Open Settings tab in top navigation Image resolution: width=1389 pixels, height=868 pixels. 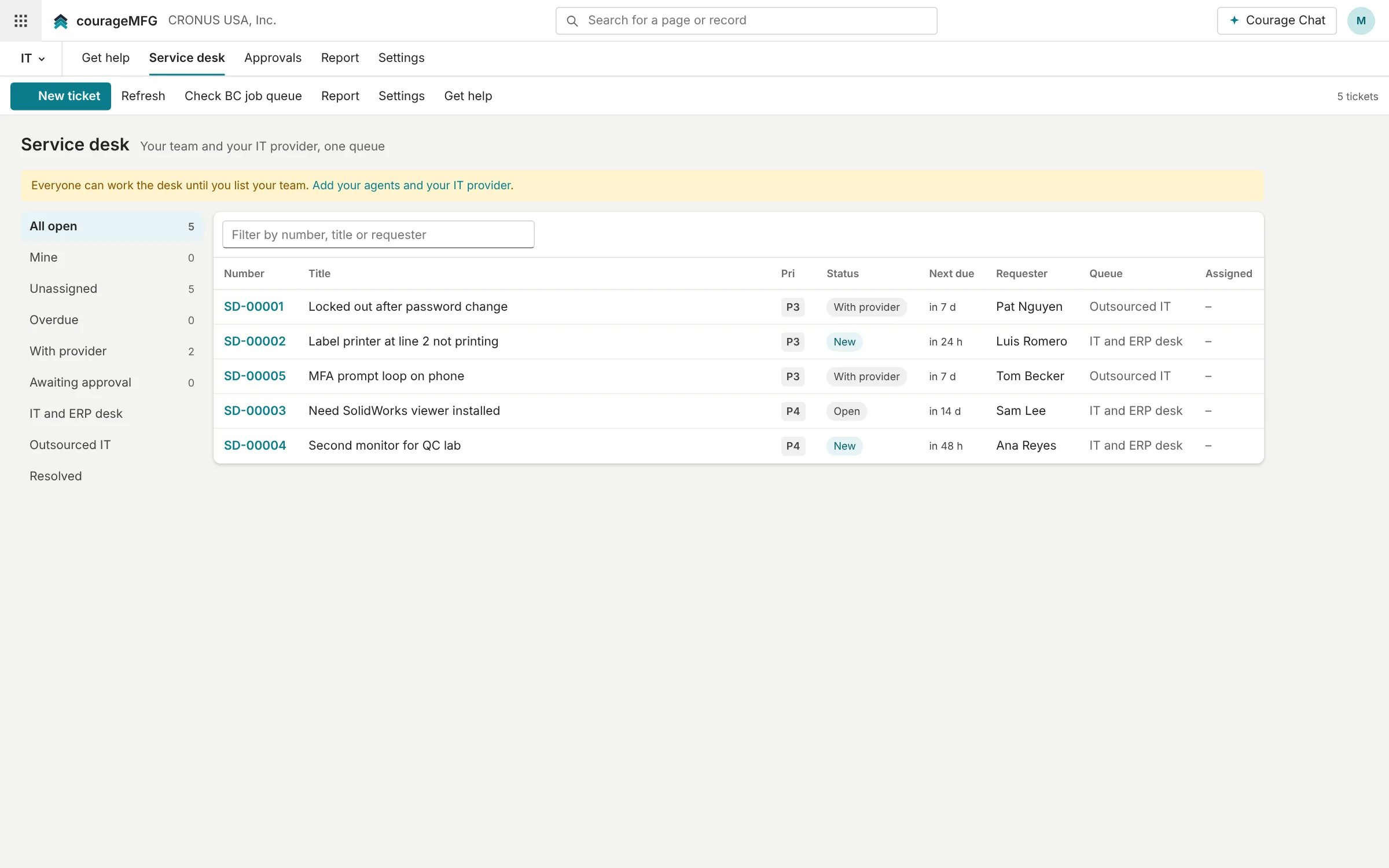coord(401,58)
